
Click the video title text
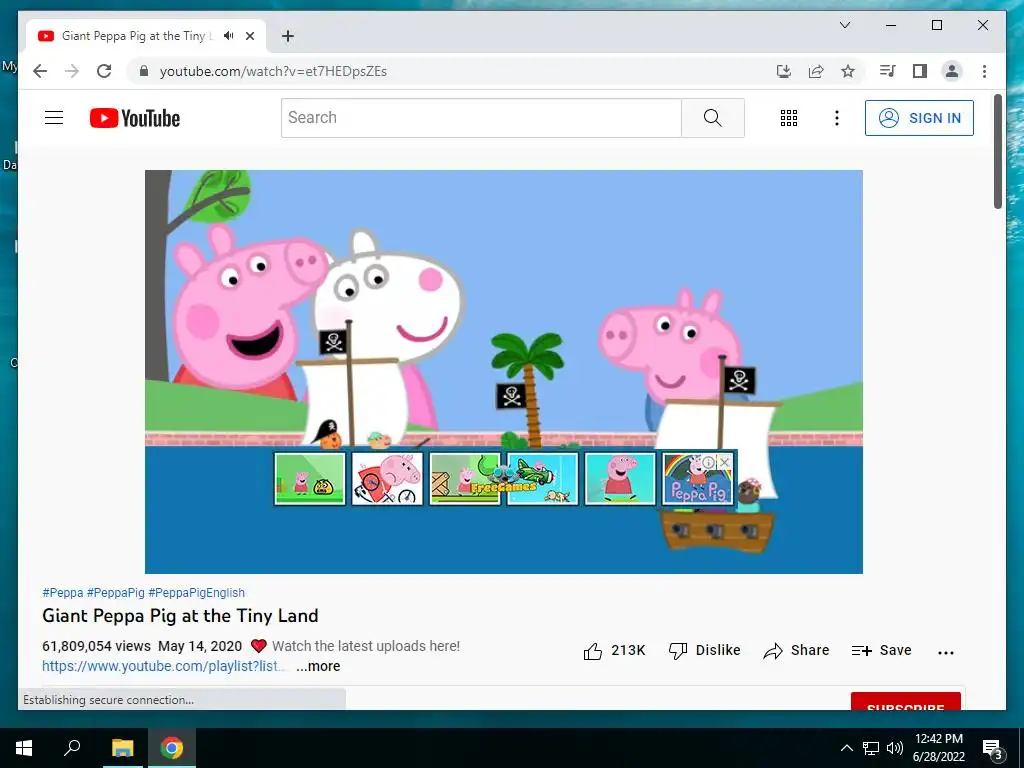[x=180, y=616]
